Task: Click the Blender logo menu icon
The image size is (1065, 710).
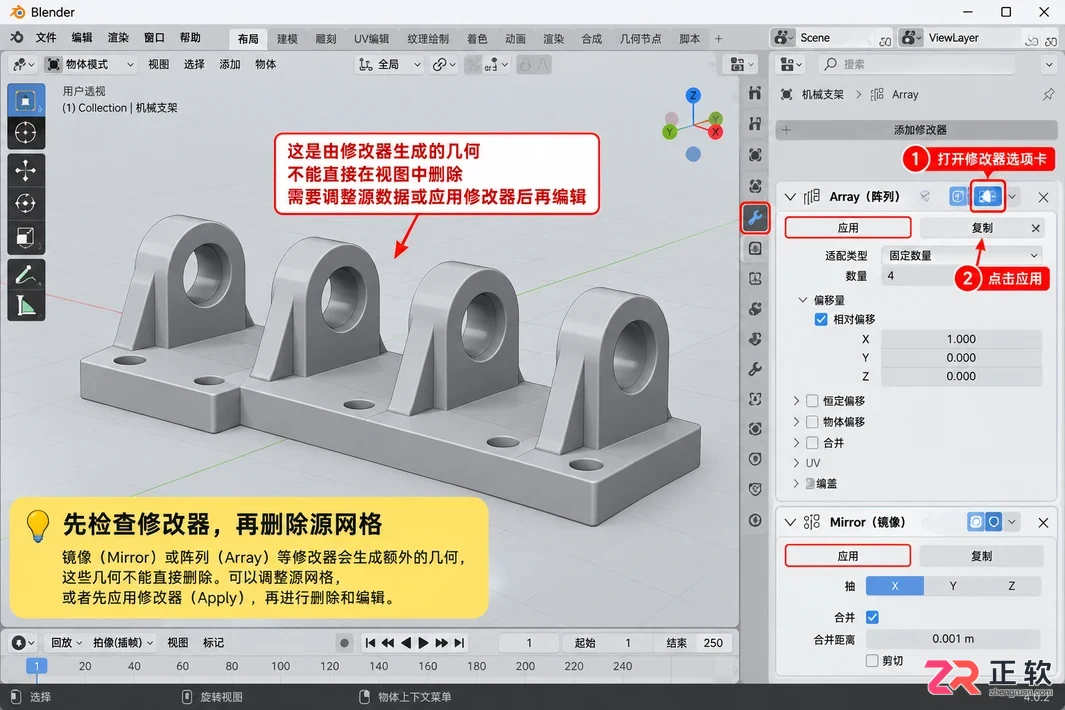Action: 17,38
